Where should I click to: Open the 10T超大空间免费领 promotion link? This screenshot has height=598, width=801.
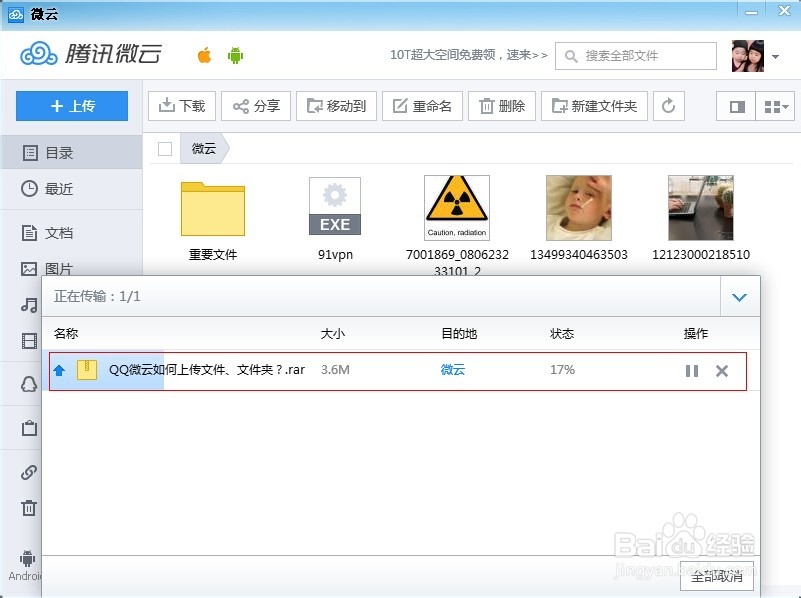[x=468, y=55]
